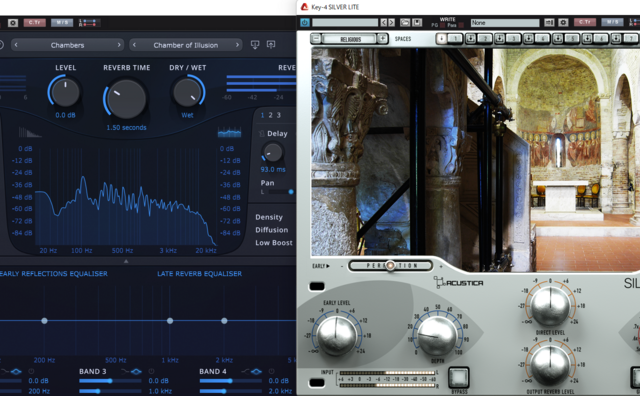
Task: Open the mixer/routing icon in Key-4 toolbar
Action: pos(549,23)
